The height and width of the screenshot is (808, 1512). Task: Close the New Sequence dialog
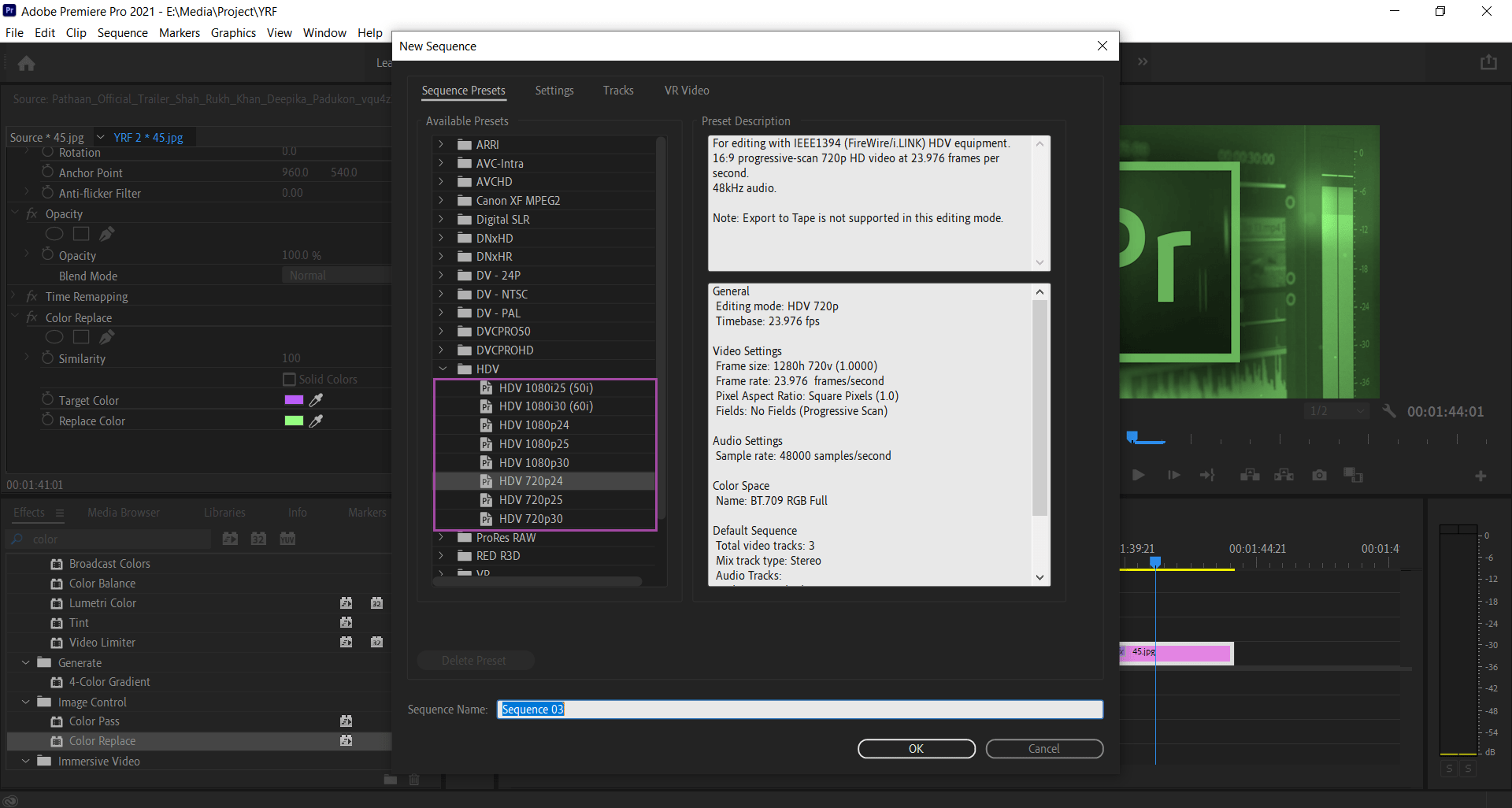[x=1102, y=46]
